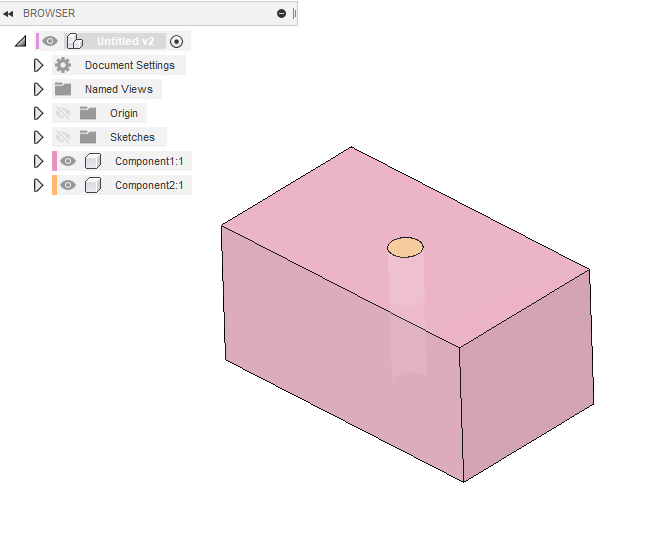The width and height of the screenshot is (657, 549).
Task: Expand the Sketches folder
Action: [x=38, y=137]
